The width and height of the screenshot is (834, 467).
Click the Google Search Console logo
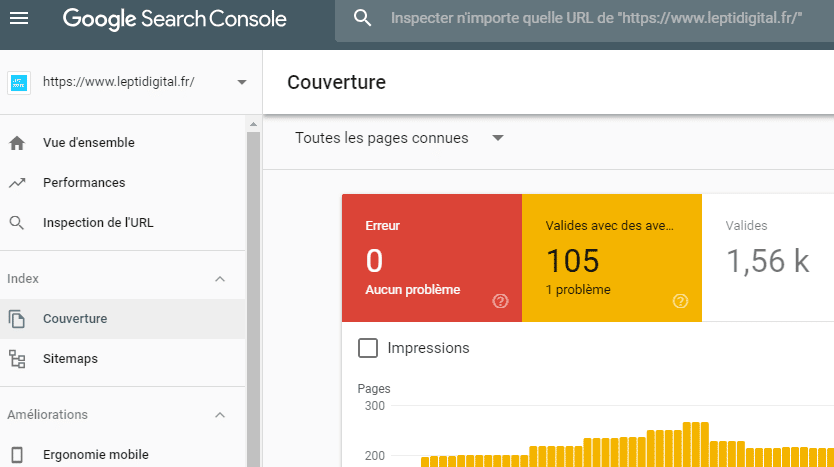click(x=174, y=19)
